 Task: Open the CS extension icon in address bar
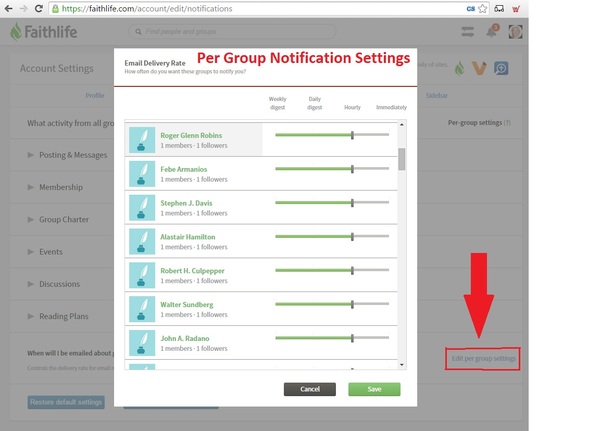(x=471, y=8)
